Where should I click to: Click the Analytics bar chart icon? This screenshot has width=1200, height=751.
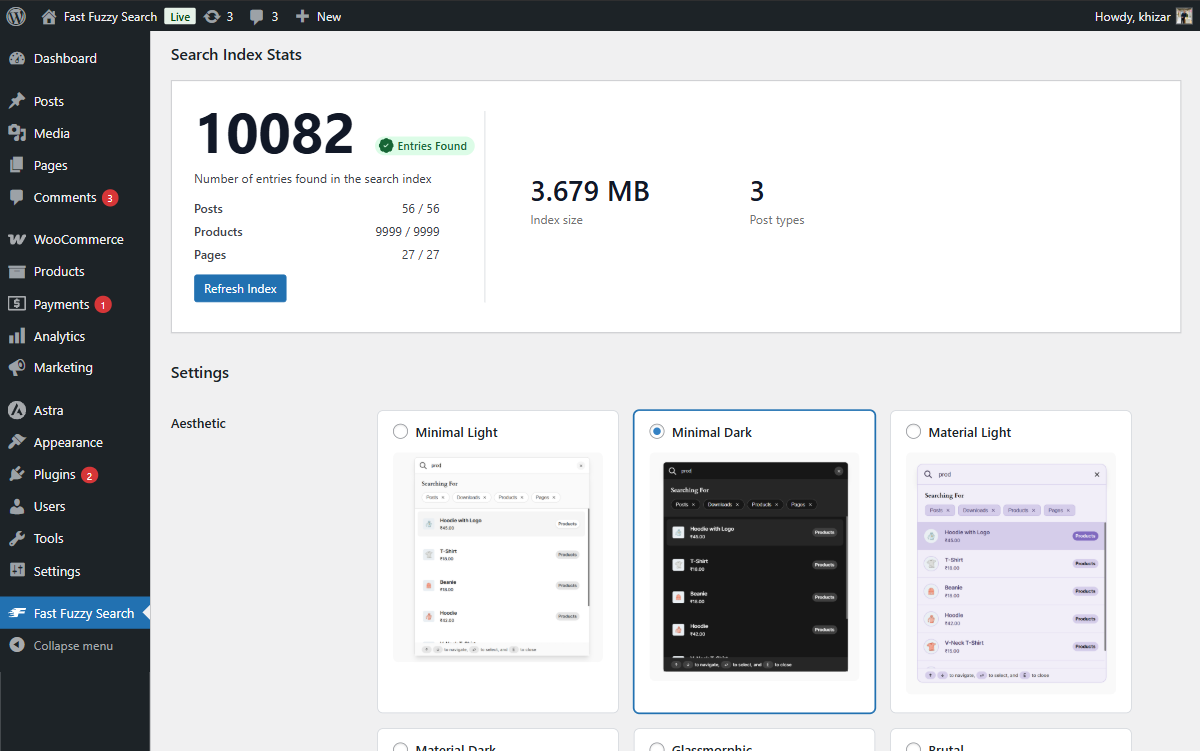[x=17, y=336]
